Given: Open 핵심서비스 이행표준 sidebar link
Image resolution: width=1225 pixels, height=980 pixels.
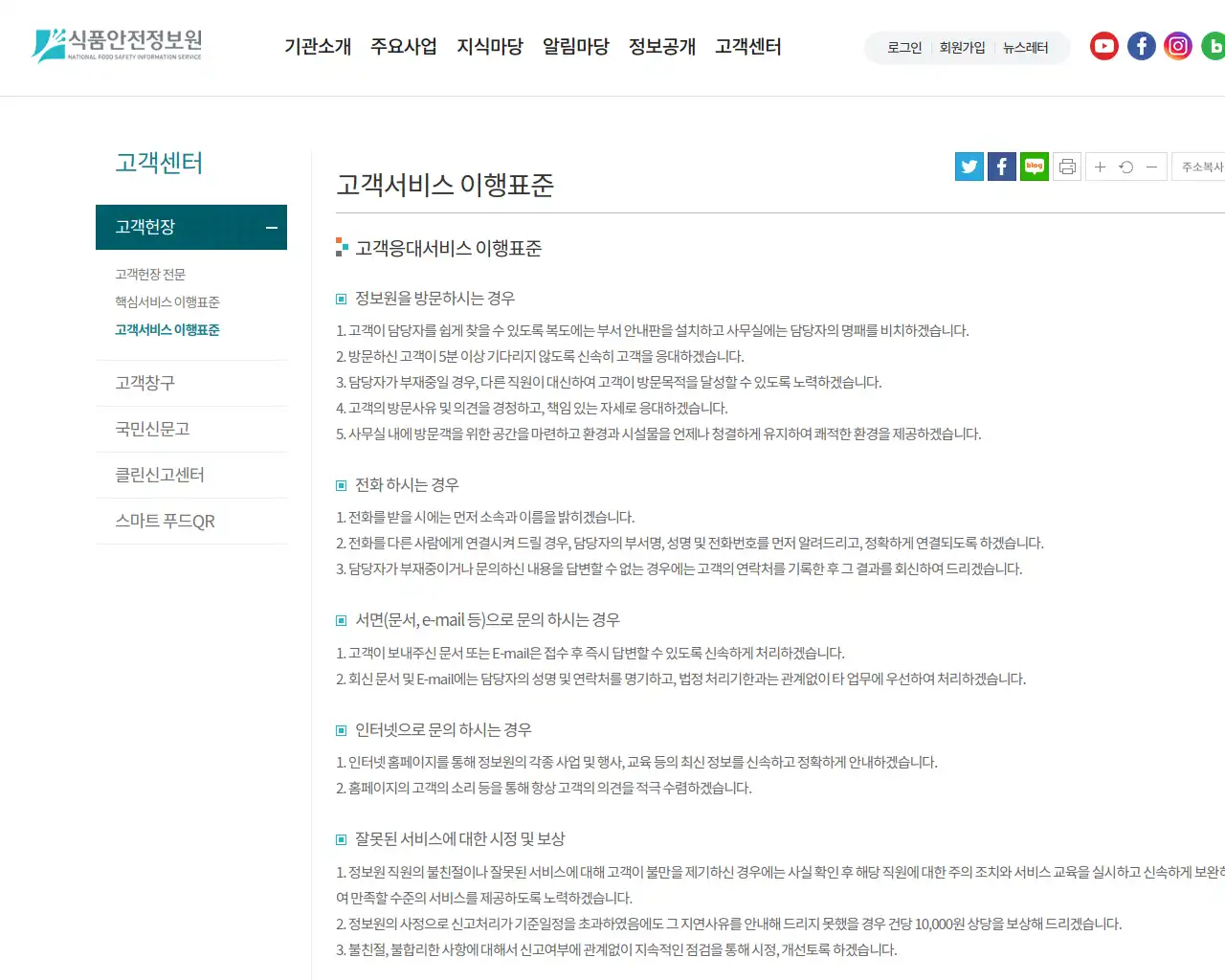Looking at the screenshot, I should point(167,302).
